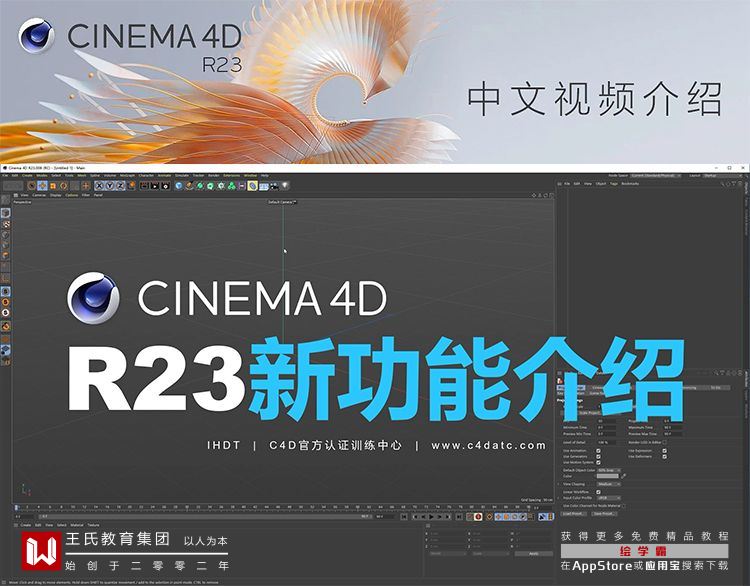This screenshot has width=750, height=586.
Task: Toggle Use Deformers checkbox
Action: pyautogui.click(x=664, y=456)
